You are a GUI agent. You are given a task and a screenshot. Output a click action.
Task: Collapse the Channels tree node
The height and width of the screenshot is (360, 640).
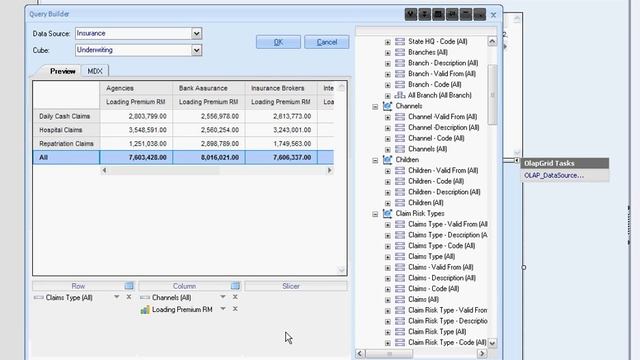pos(375,107)
